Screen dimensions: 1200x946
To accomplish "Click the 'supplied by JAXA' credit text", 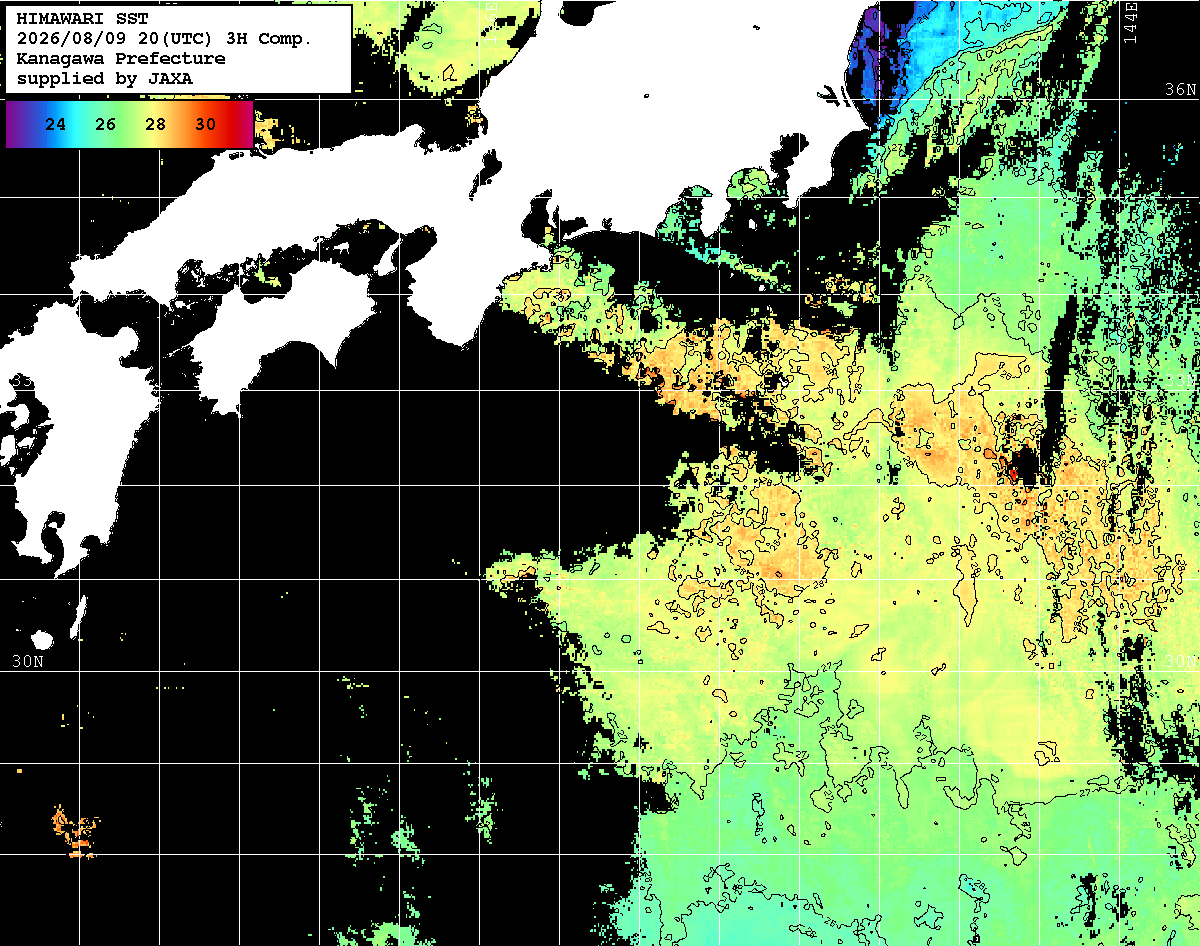I will click(105, 78).
